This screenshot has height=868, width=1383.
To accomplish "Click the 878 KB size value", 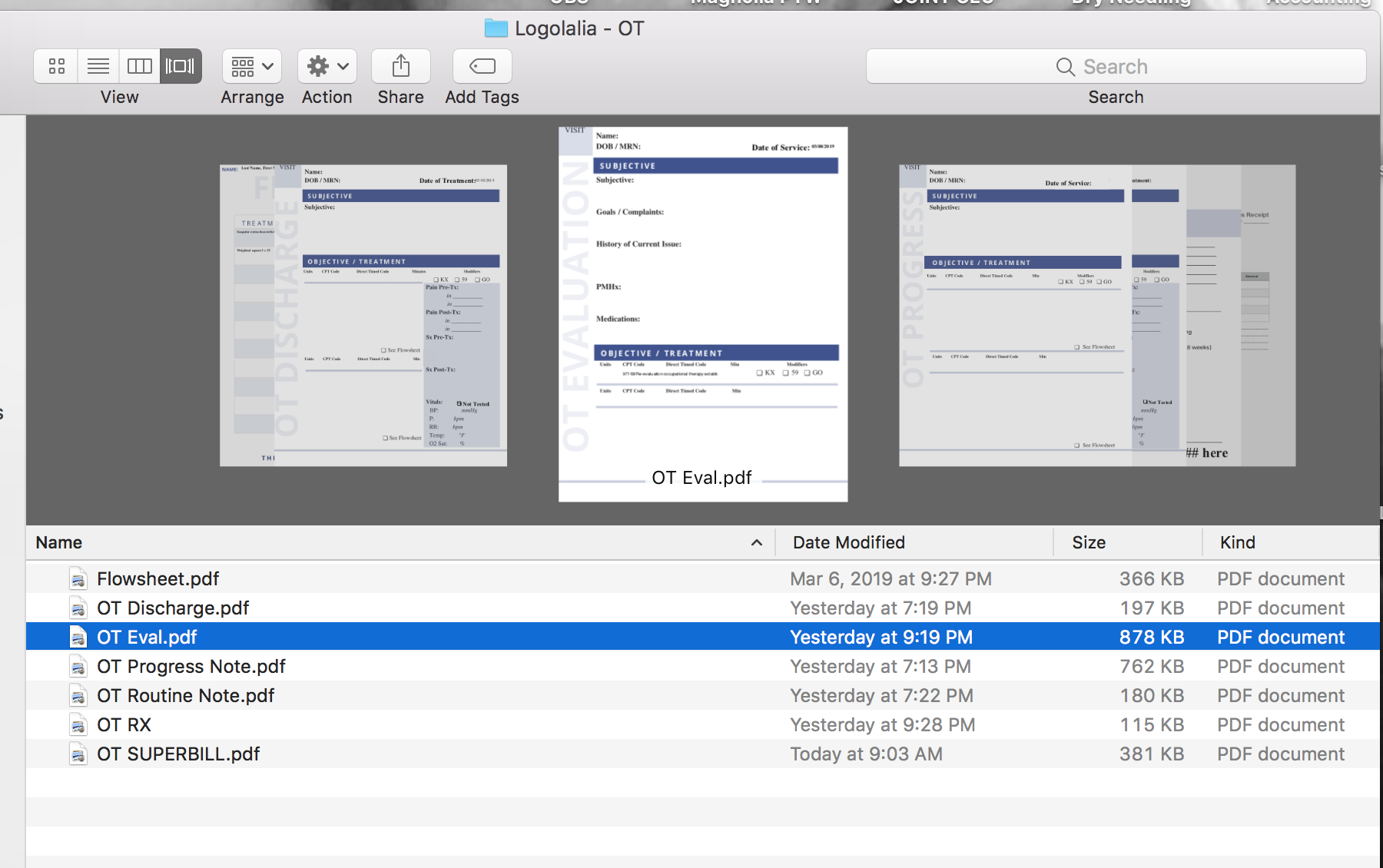I will [1151, 637].
